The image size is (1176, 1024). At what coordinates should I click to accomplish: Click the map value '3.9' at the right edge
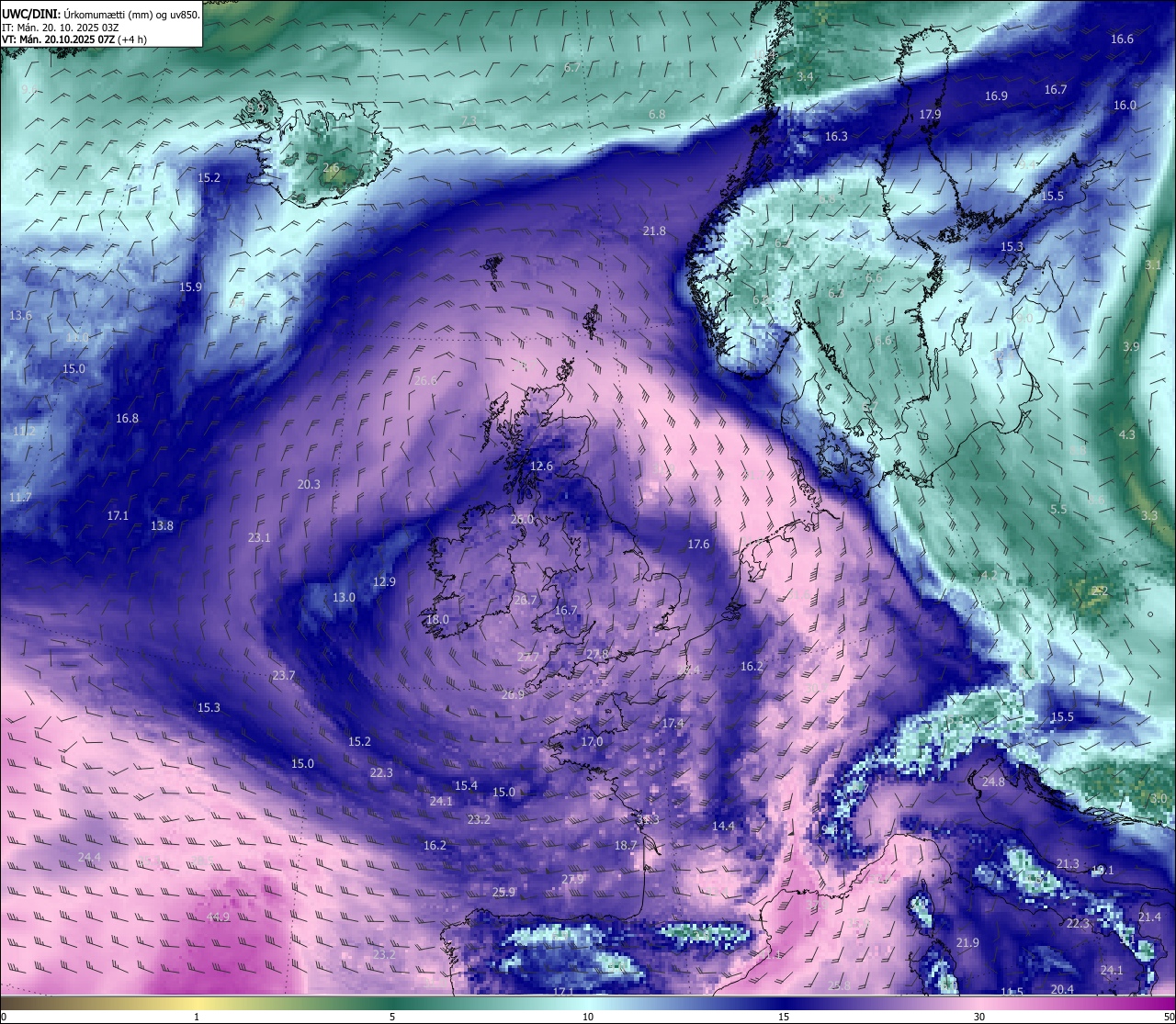coord(1131,347)
